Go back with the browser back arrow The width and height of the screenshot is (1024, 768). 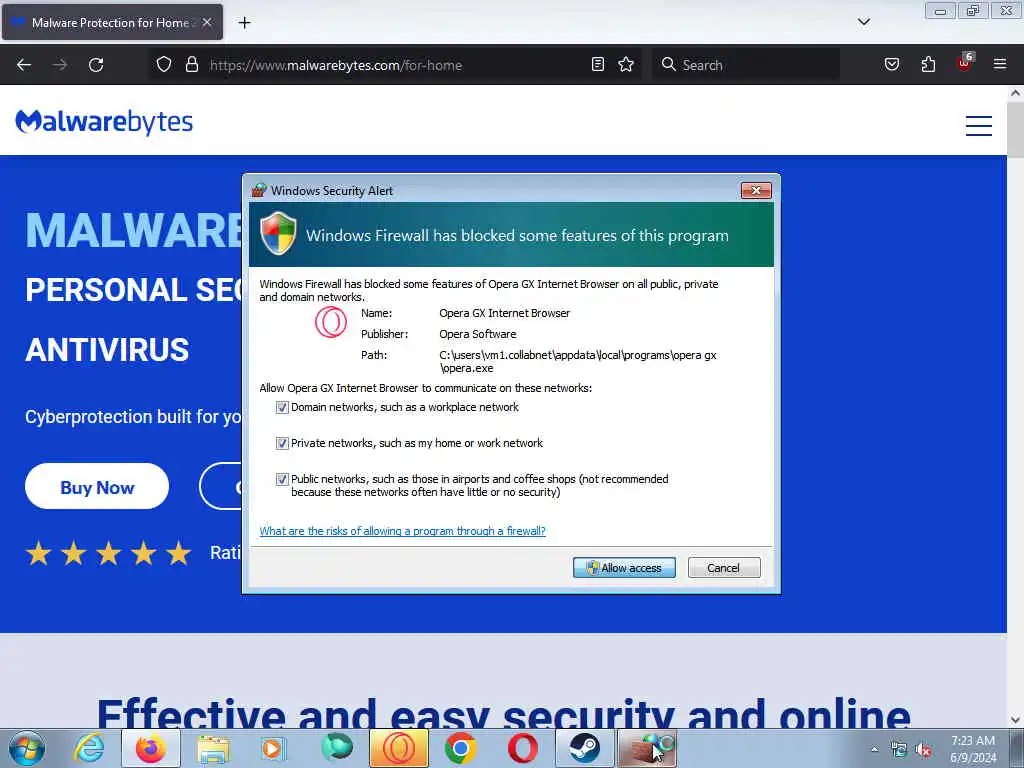click(24, 65)
